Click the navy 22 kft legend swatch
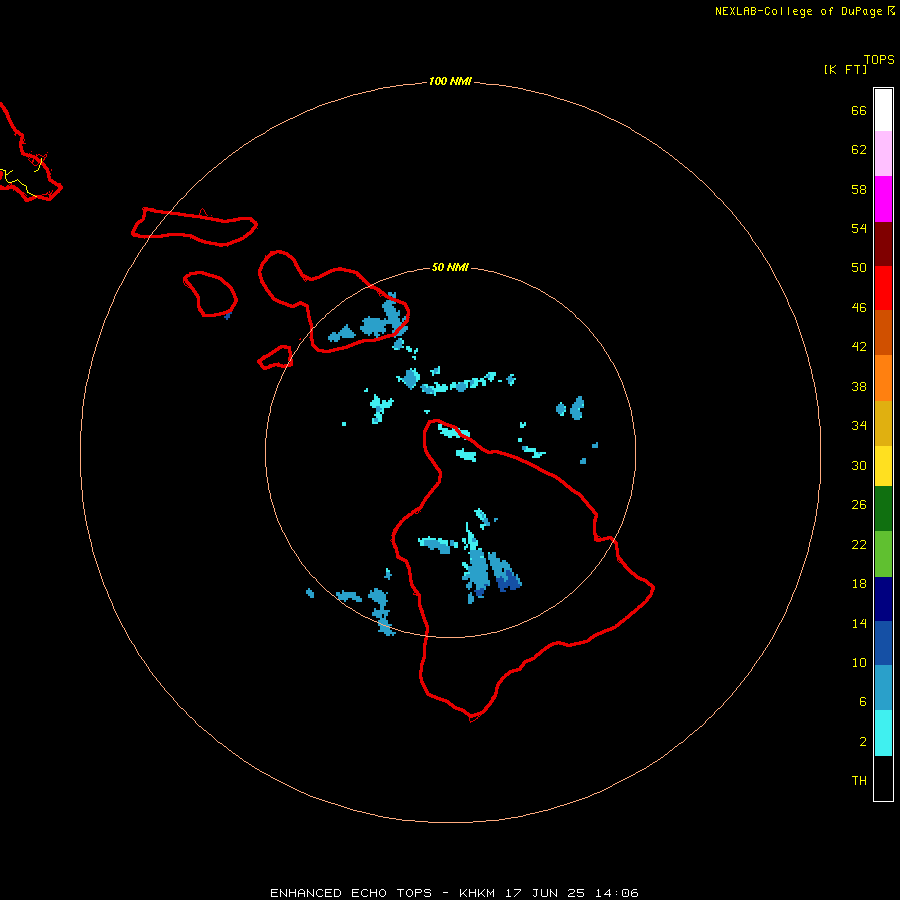The width and height of the screenshot is (900, 900). tap(883, 599)
